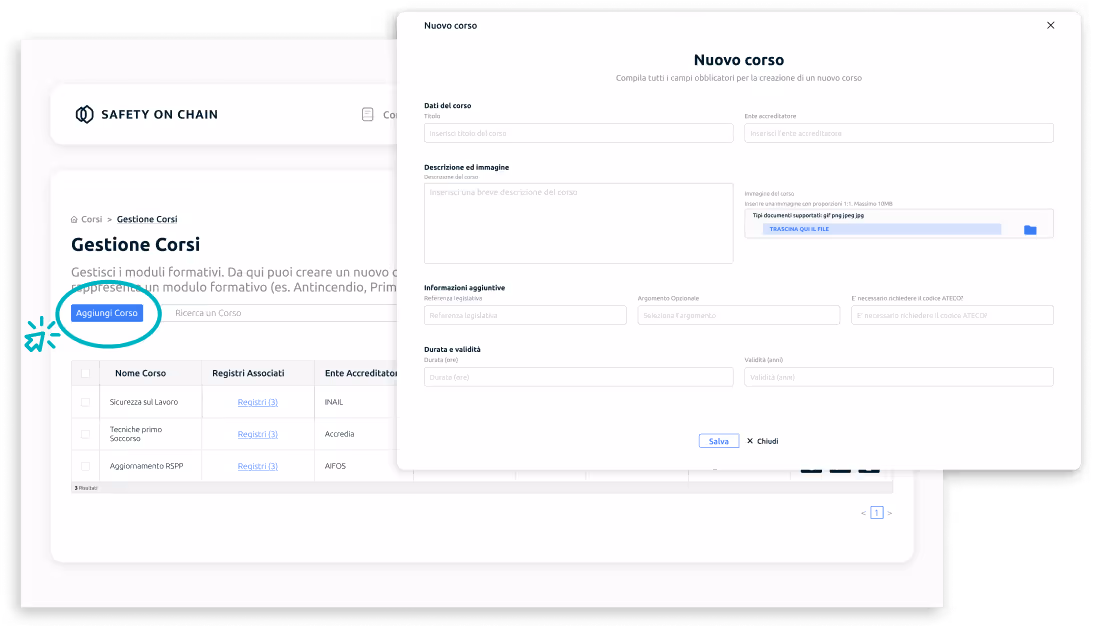The height and width of the screenshot is (630, 1095).
Task: Click the blue folder browse icon
Action: click(x=1030, y=230)
